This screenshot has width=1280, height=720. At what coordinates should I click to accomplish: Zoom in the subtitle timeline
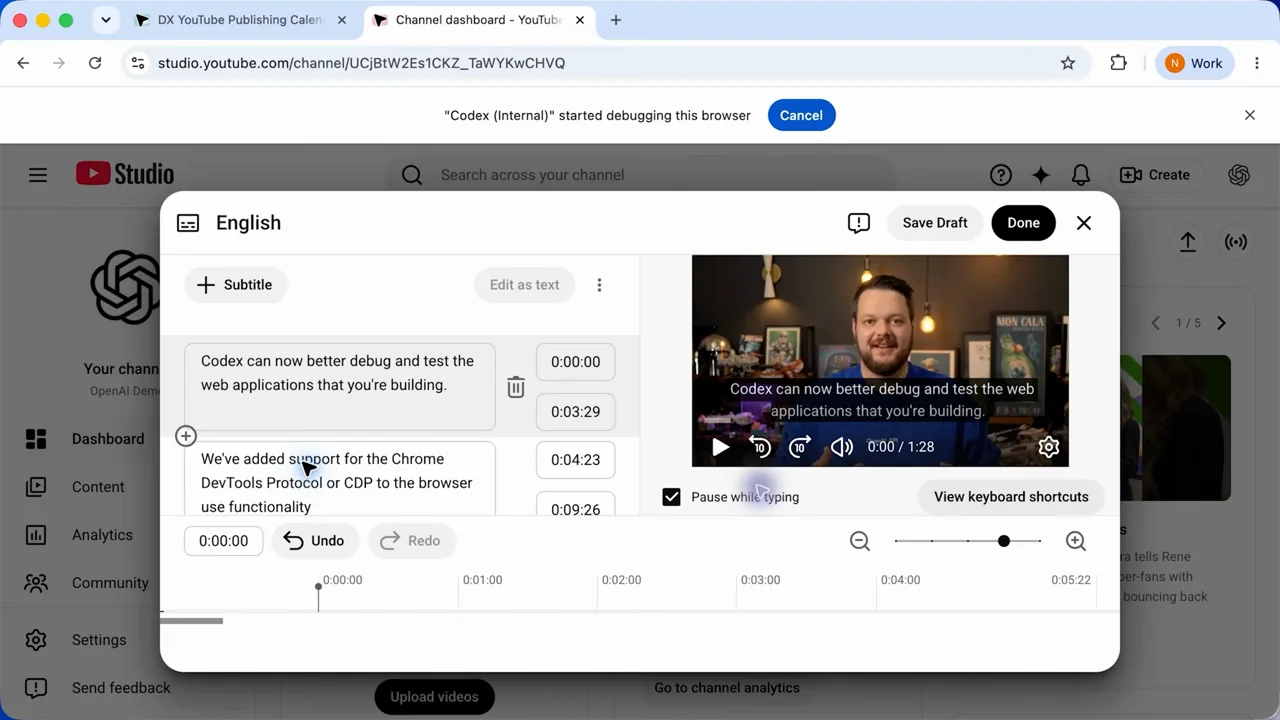coord(1076,541)
